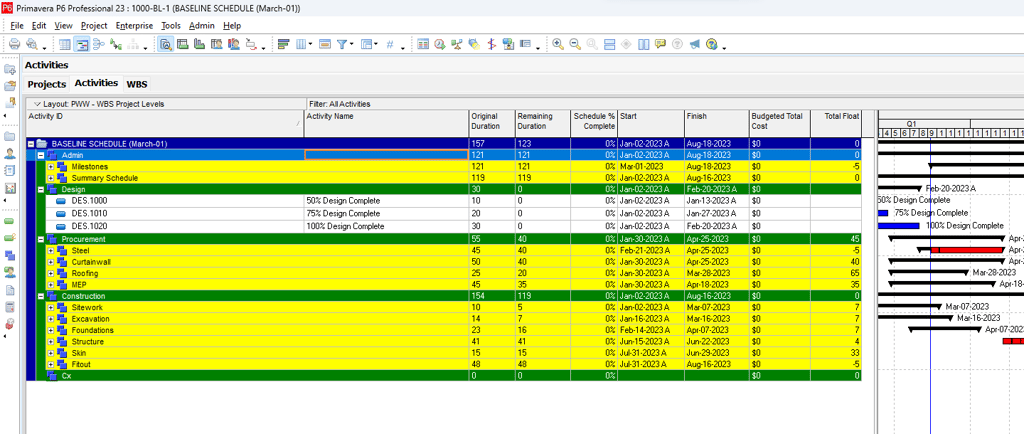Click the megaphone icon in the toolbar

pos(695,44)
